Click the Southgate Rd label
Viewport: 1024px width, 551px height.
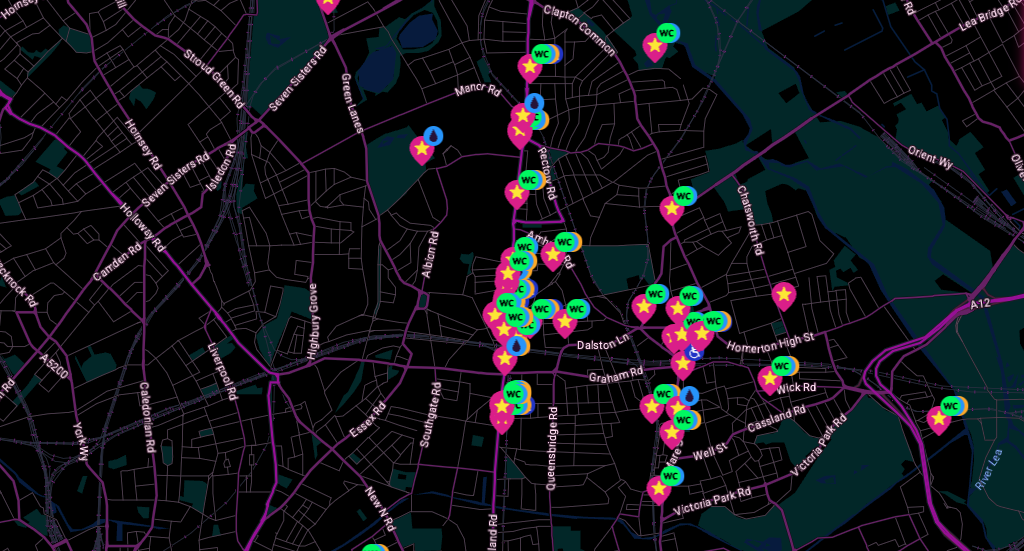click(430, 415)
